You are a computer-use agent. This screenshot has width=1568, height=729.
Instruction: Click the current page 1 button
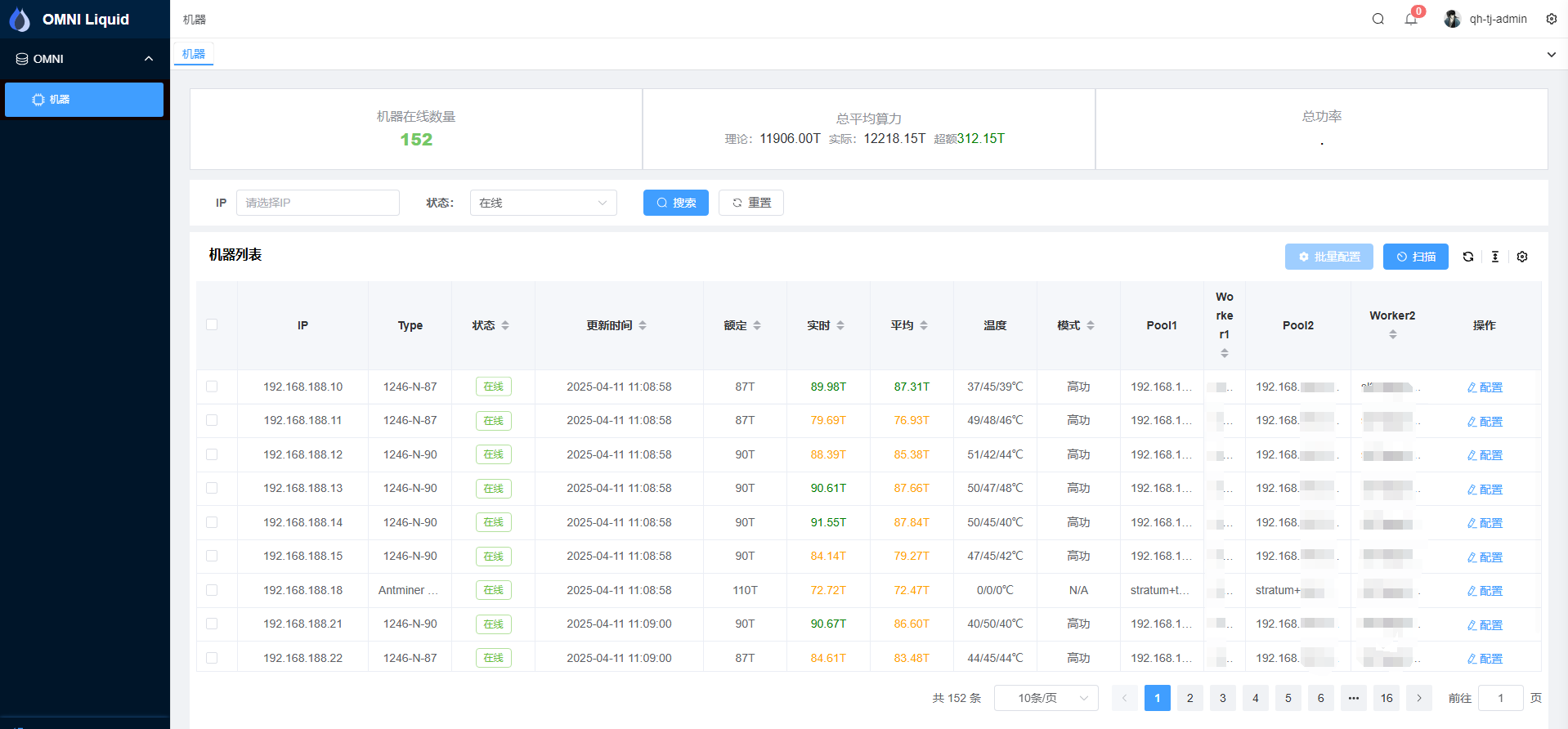(1158, 698)
